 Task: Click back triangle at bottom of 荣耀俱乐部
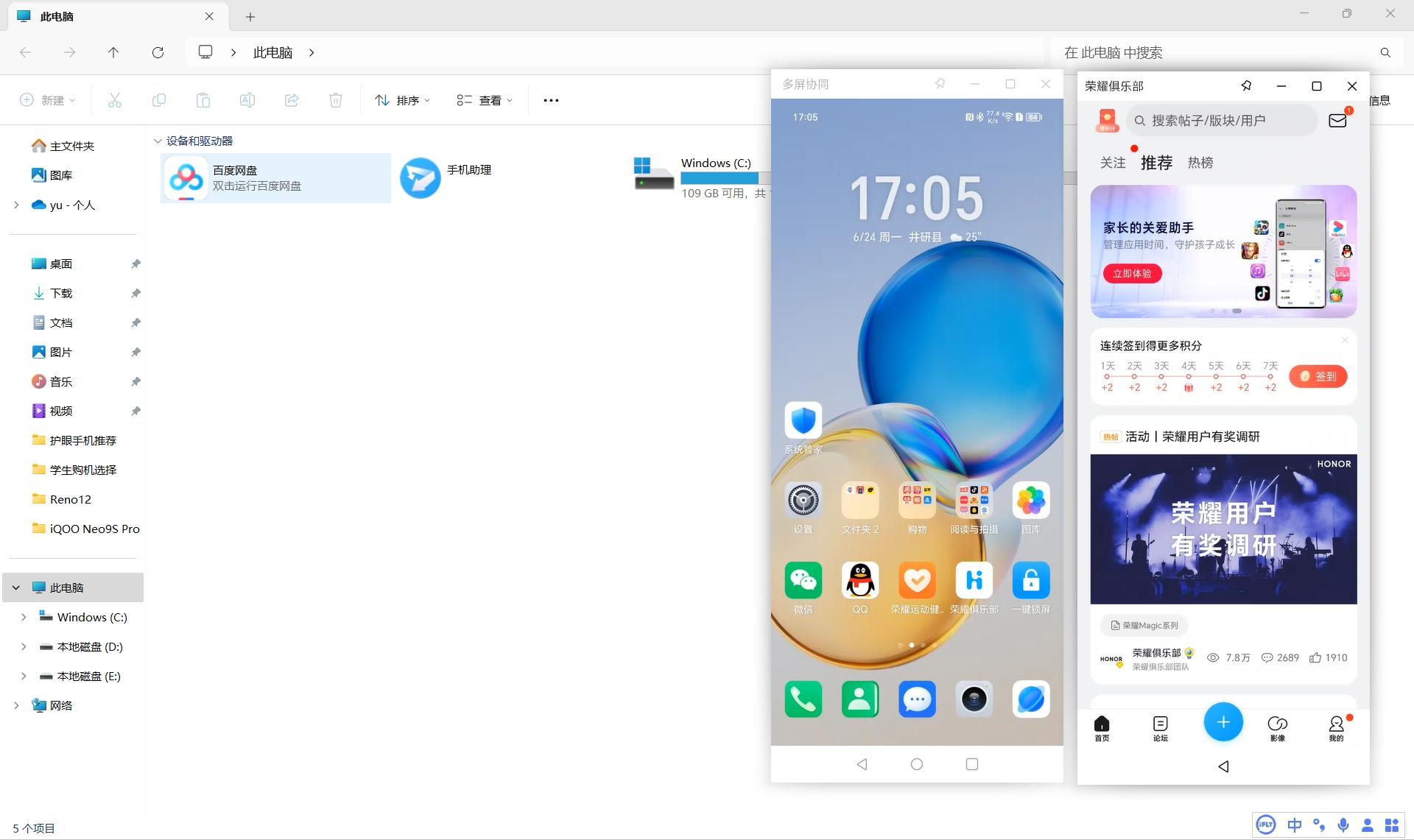click(x=1223, y=766)
